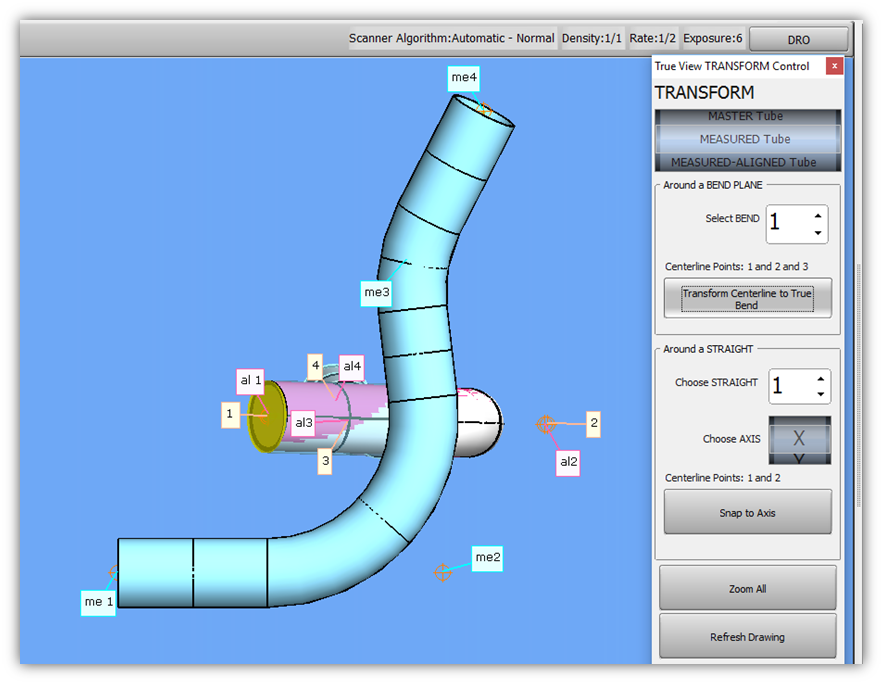
Task: Increase the Select BEND value
Action: [819, 214]
